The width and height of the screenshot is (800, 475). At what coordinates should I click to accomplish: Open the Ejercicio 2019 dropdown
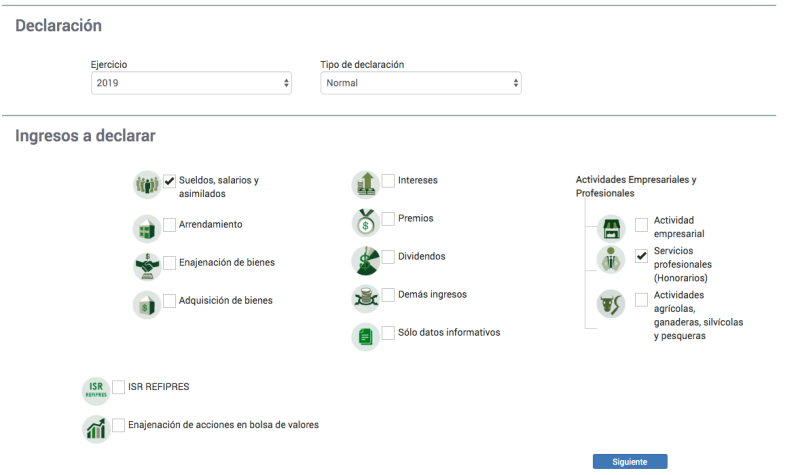[x=191, y=83]
